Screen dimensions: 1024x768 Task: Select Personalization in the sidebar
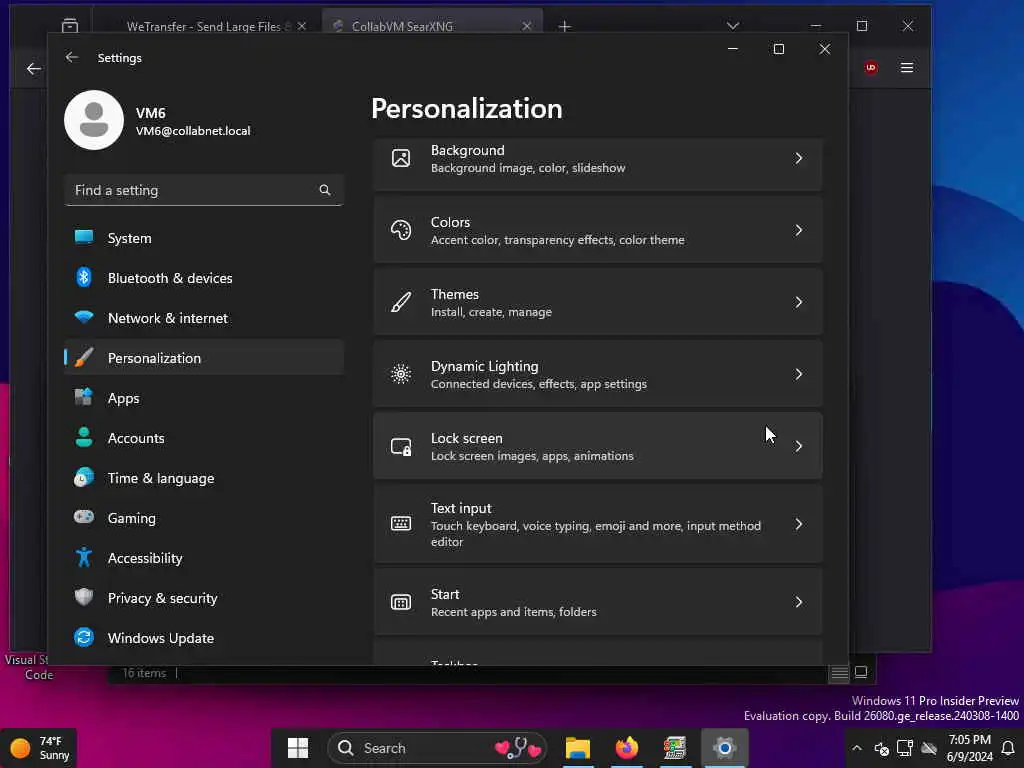click(x=204, y=358)
